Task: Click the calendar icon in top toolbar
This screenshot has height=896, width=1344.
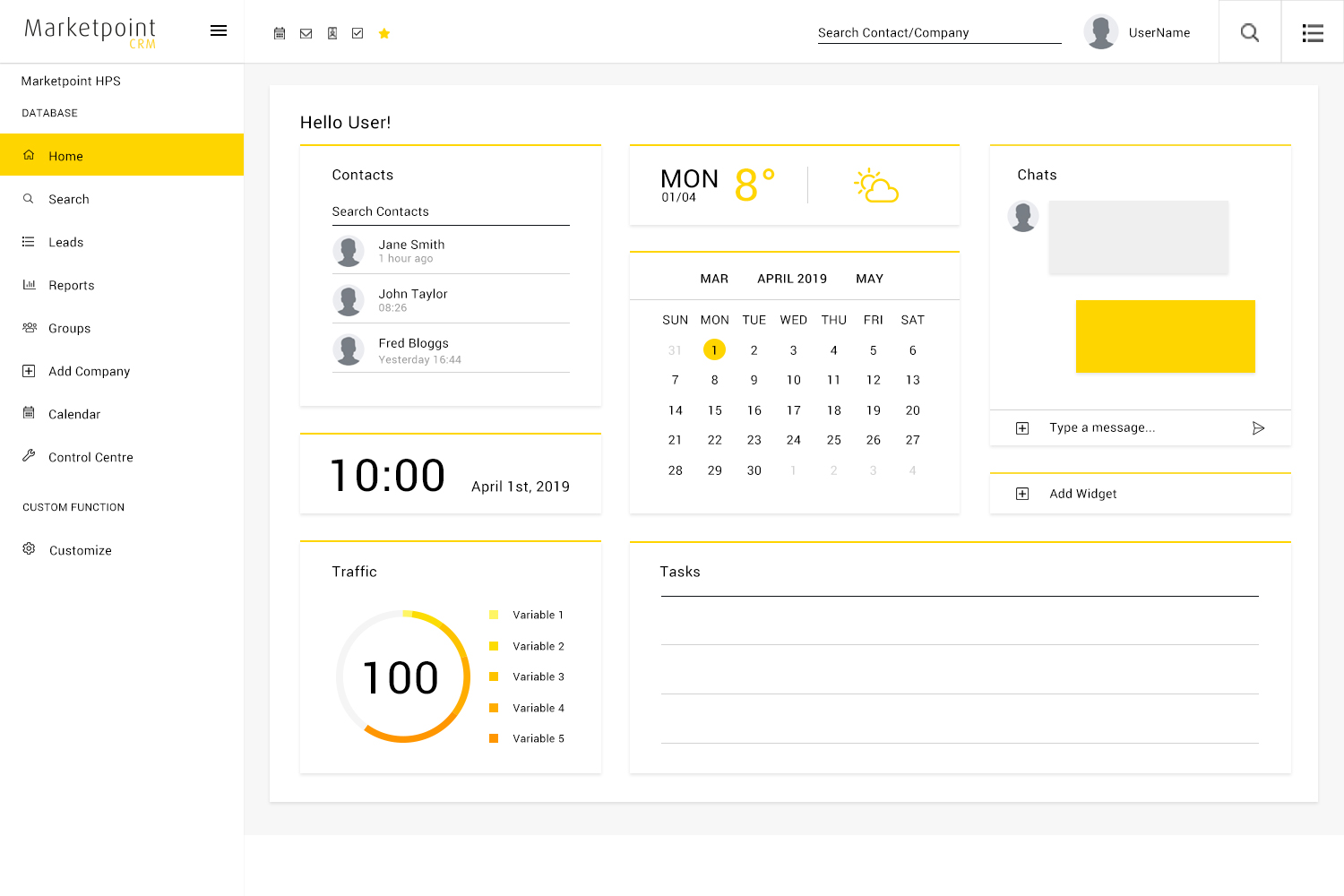Action: (280, 33)
